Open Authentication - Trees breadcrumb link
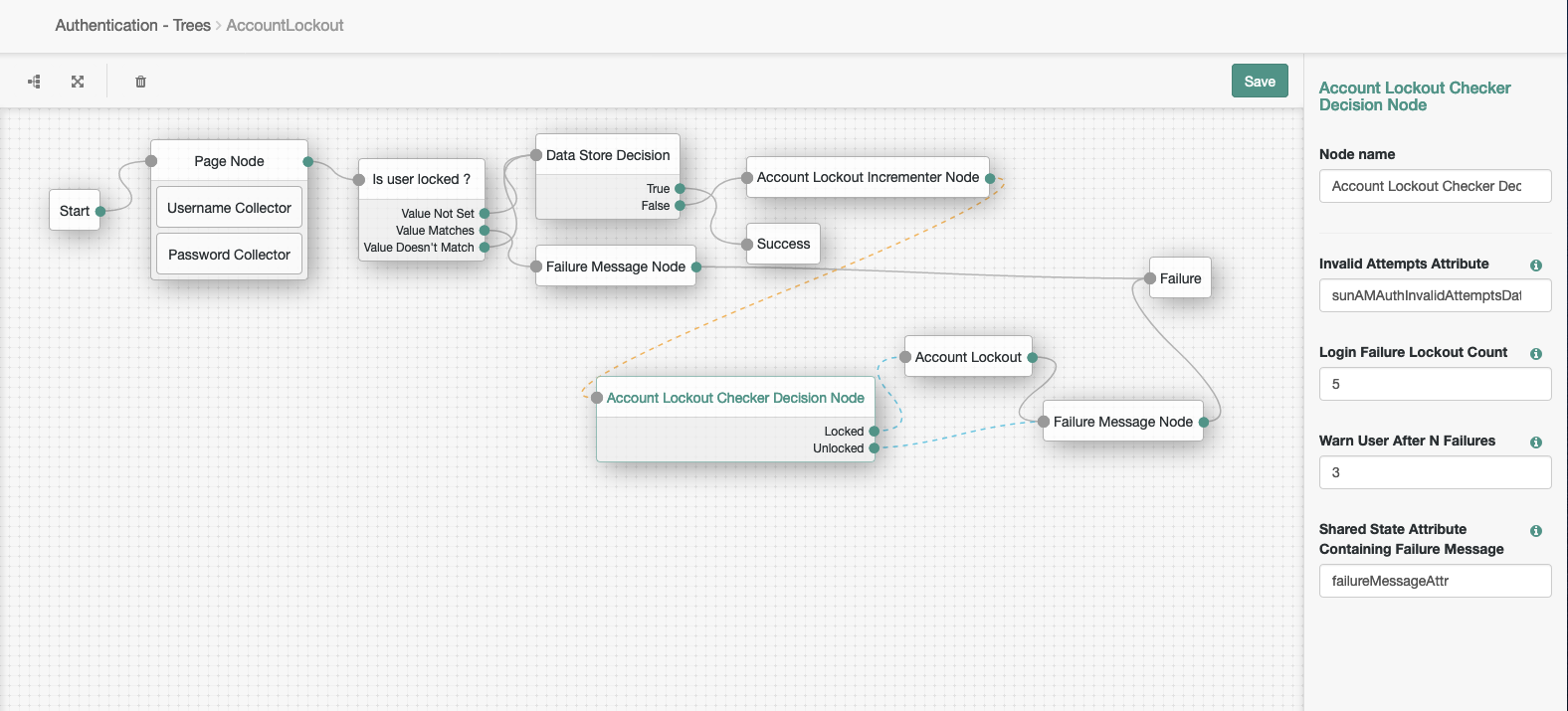The image size is (1568, 711). 132,25
